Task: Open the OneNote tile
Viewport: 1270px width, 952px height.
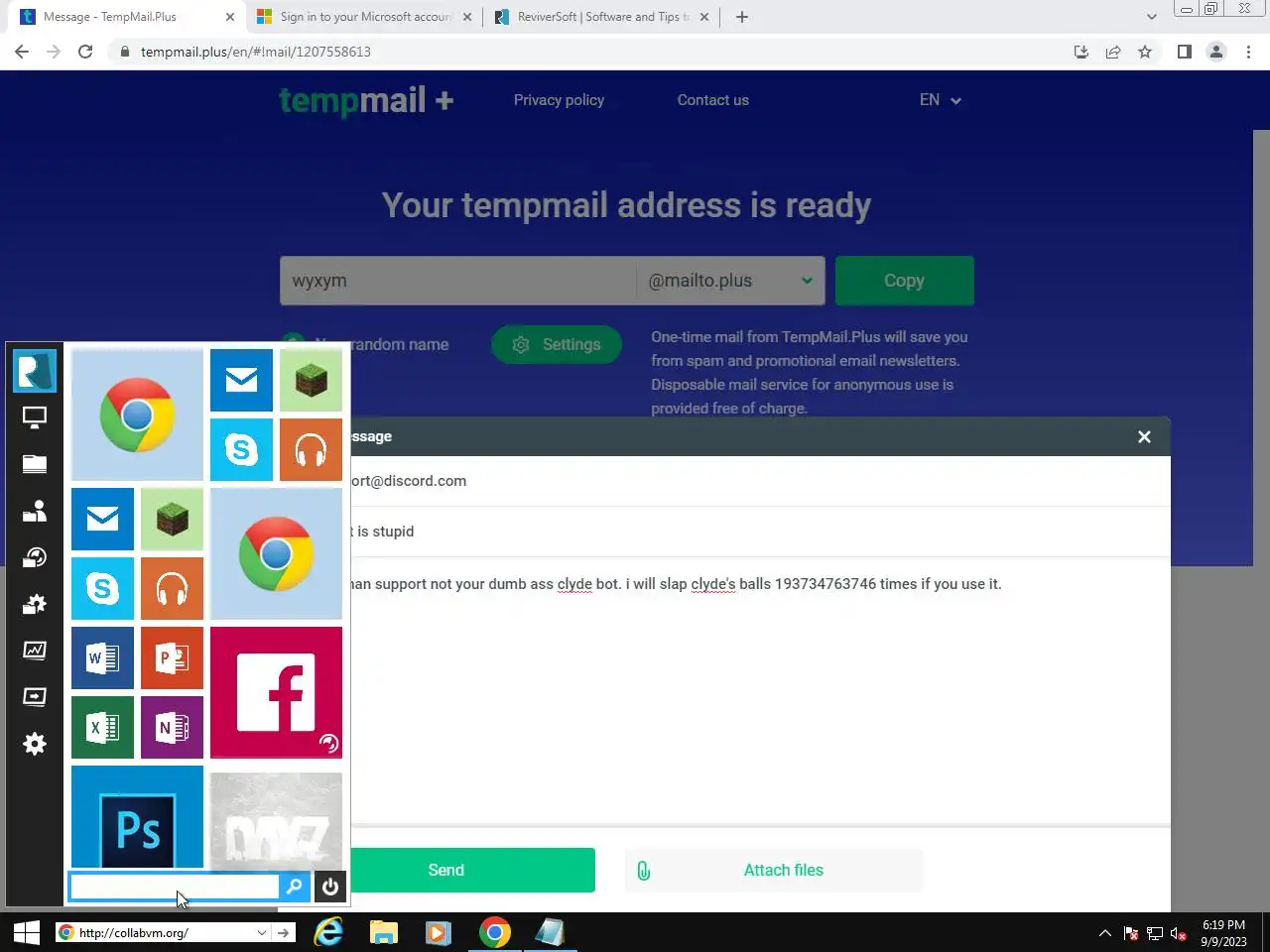Action: coord(172,727)
